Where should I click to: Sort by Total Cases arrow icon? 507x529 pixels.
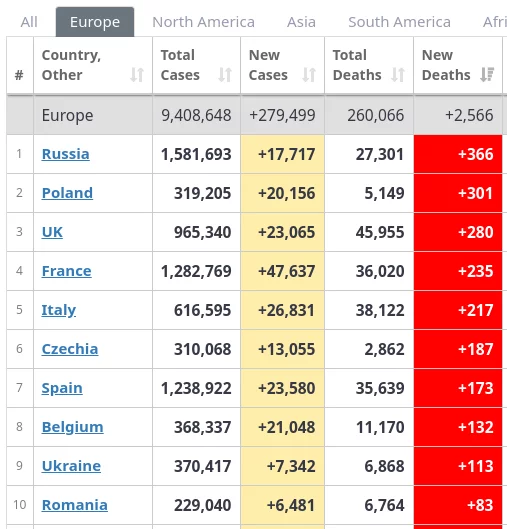coord(225,75)
